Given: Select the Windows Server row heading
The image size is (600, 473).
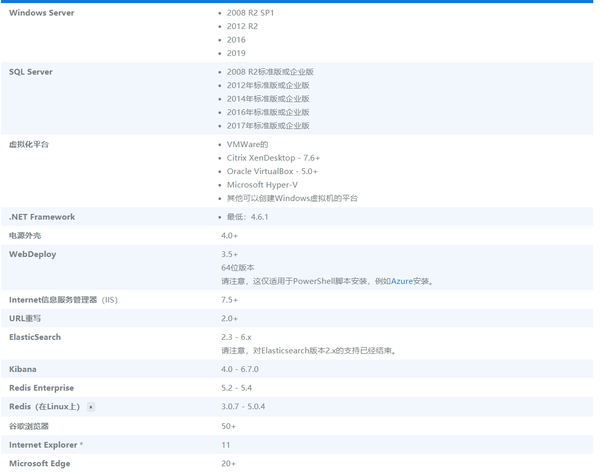Looking at the screenshot, I should pos(42,13).
